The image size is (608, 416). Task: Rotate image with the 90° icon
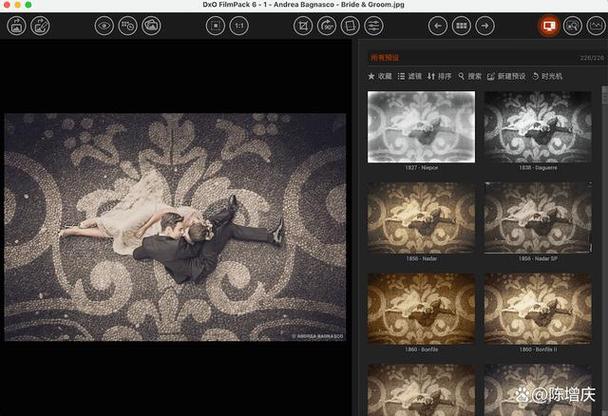pyautogui.click(x=327, y=26)
